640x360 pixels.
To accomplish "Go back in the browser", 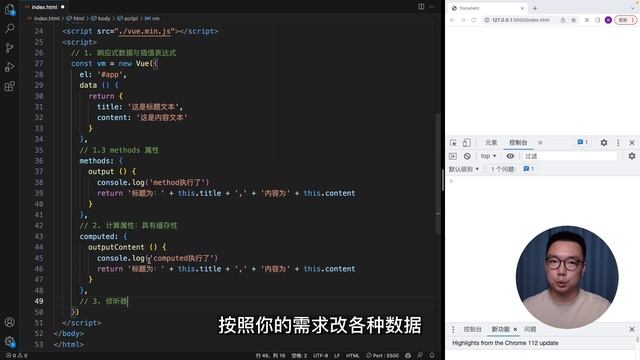I will coord(452,20).
